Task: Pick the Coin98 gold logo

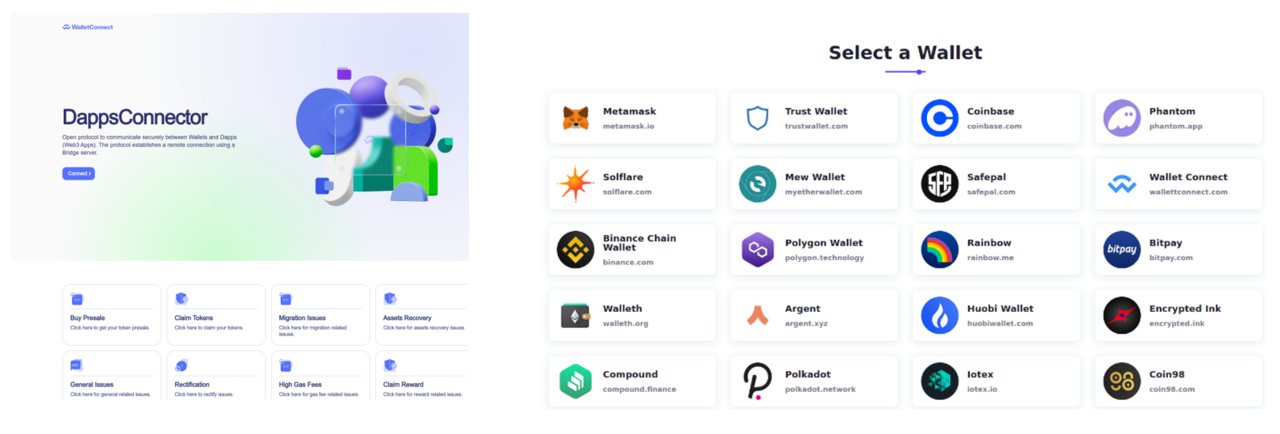Action: coord(1122,381)
